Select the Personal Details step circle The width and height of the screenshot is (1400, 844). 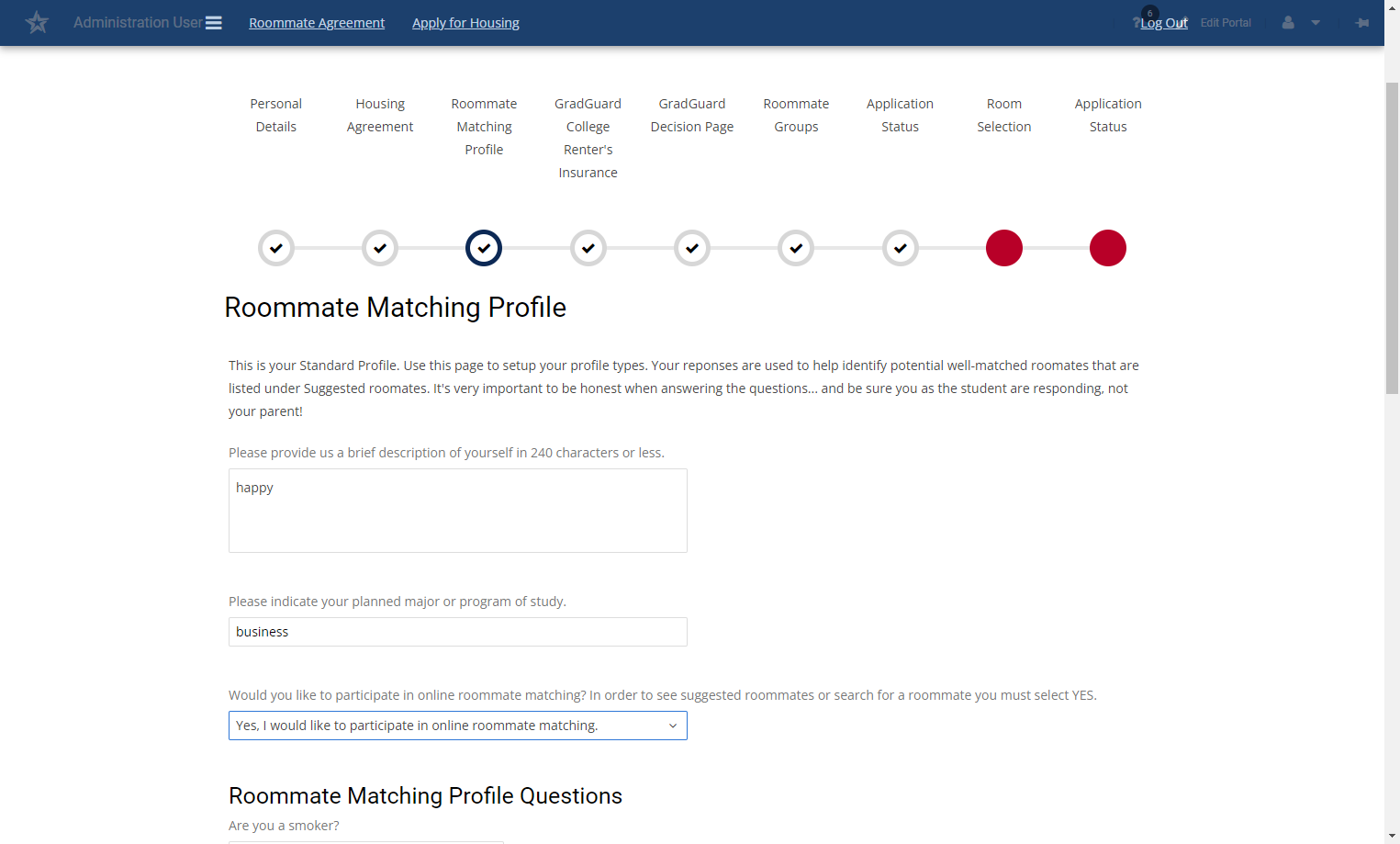[276, 248]
